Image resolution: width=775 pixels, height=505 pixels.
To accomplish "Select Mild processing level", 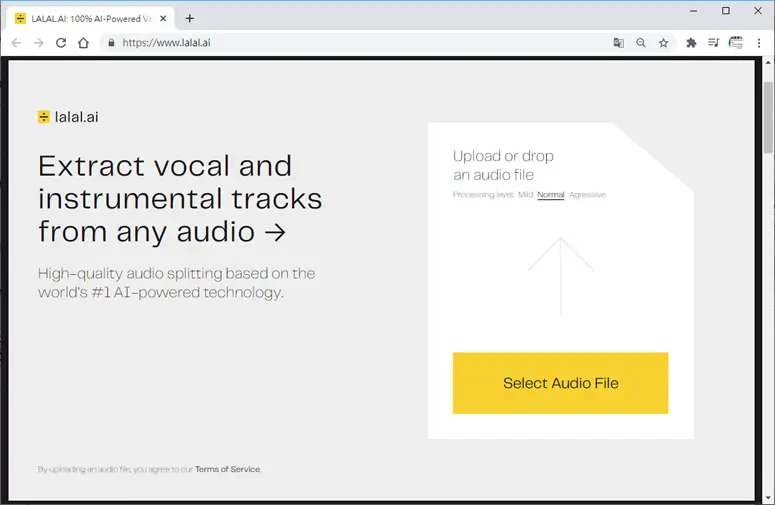I will click(x=525, y=195).
